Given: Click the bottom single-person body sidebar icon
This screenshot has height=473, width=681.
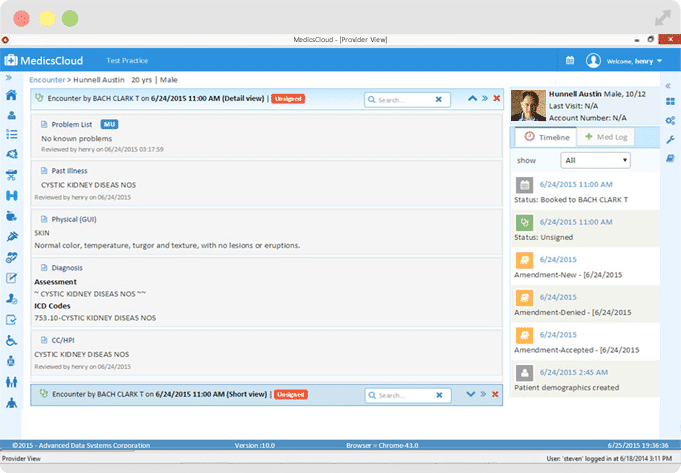Looking at the screenshot, I should 12,403.
